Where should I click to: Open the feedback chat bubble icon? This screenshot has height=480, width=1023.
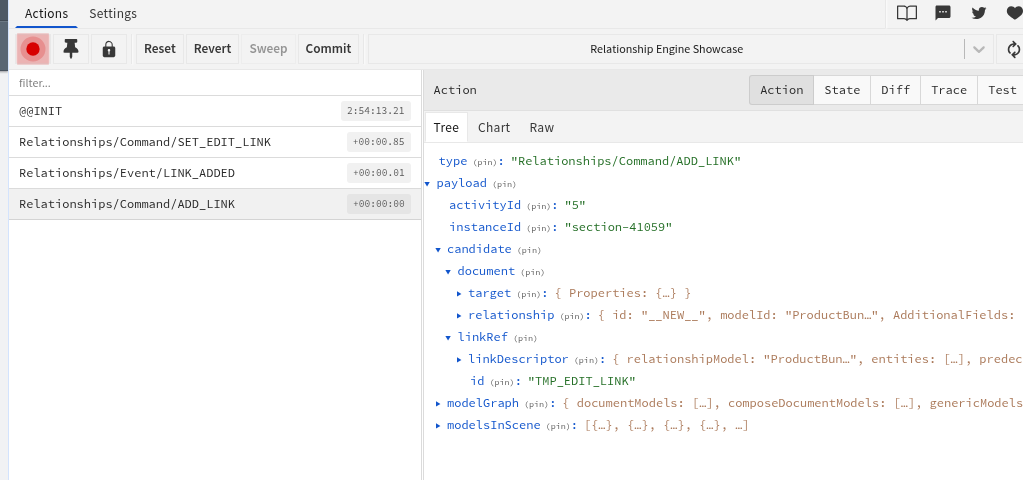coord(943,13)
